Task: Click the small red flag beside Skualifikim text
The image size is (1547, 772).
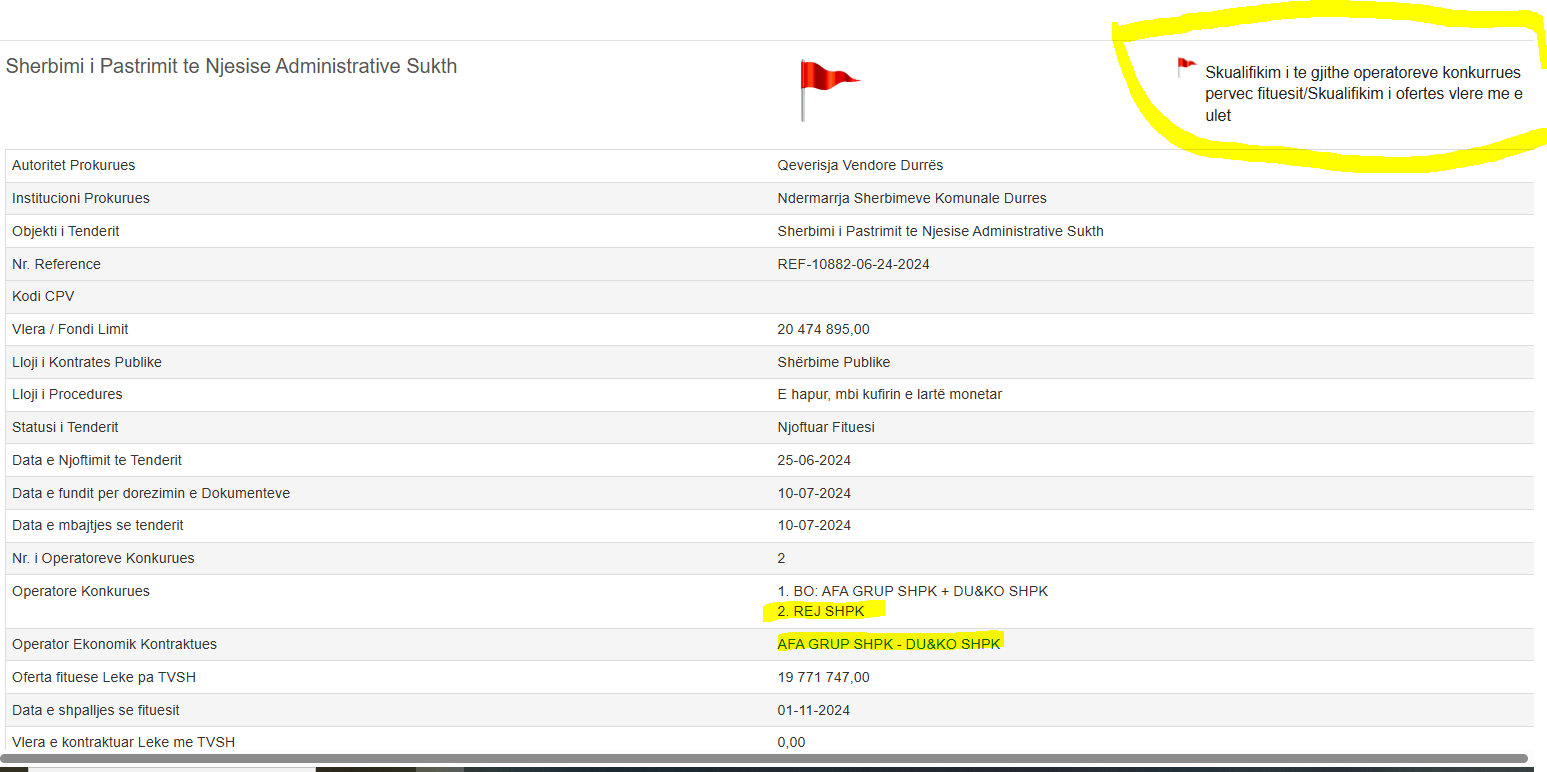Action: click(1186, 68)
